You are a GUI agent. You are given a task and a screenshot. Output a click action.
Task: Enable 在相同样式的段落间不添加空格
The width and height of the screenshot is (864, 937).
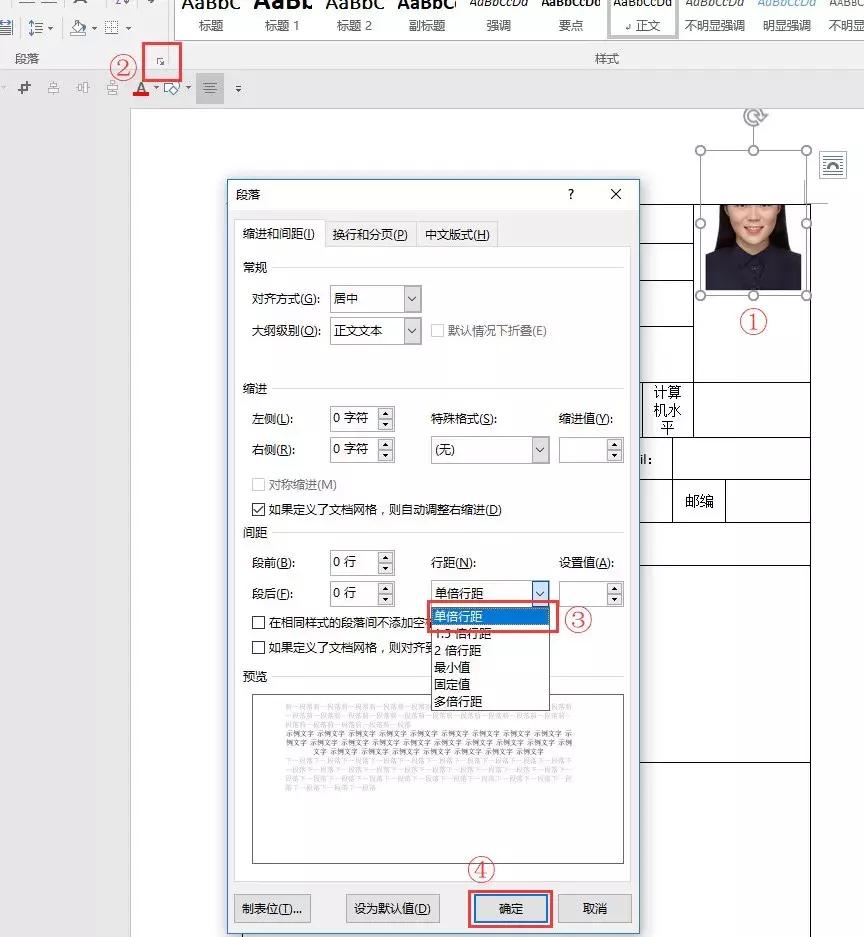(258, 621)
